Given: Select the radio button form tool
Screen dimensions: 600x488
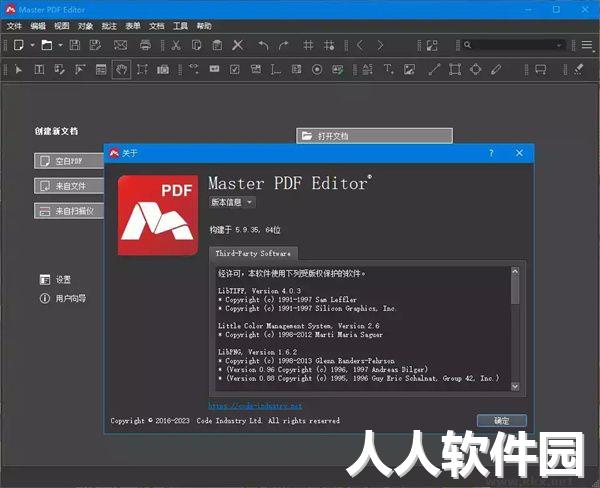Looking at the screenshot, I should click(x=317, y=70).
